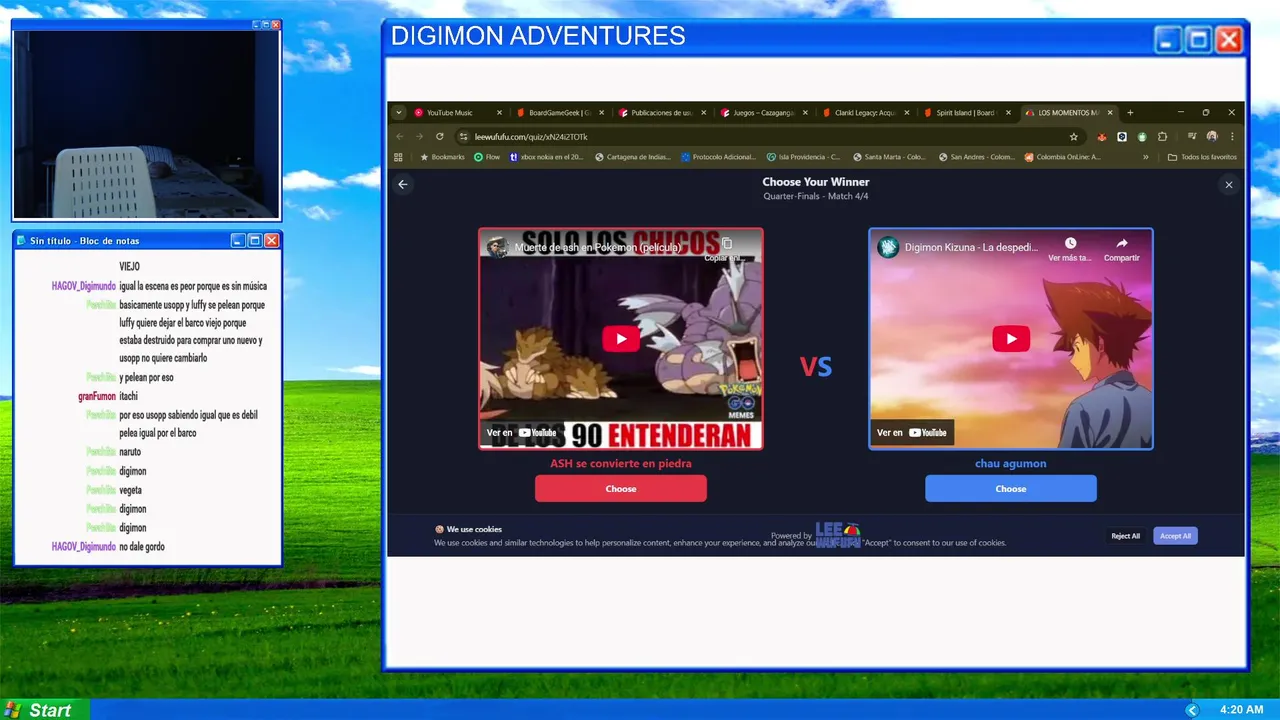The height and width of the screenshot is (720, 1280).
Task: Open the Isla Providencia bookmark
Action: 804,157
